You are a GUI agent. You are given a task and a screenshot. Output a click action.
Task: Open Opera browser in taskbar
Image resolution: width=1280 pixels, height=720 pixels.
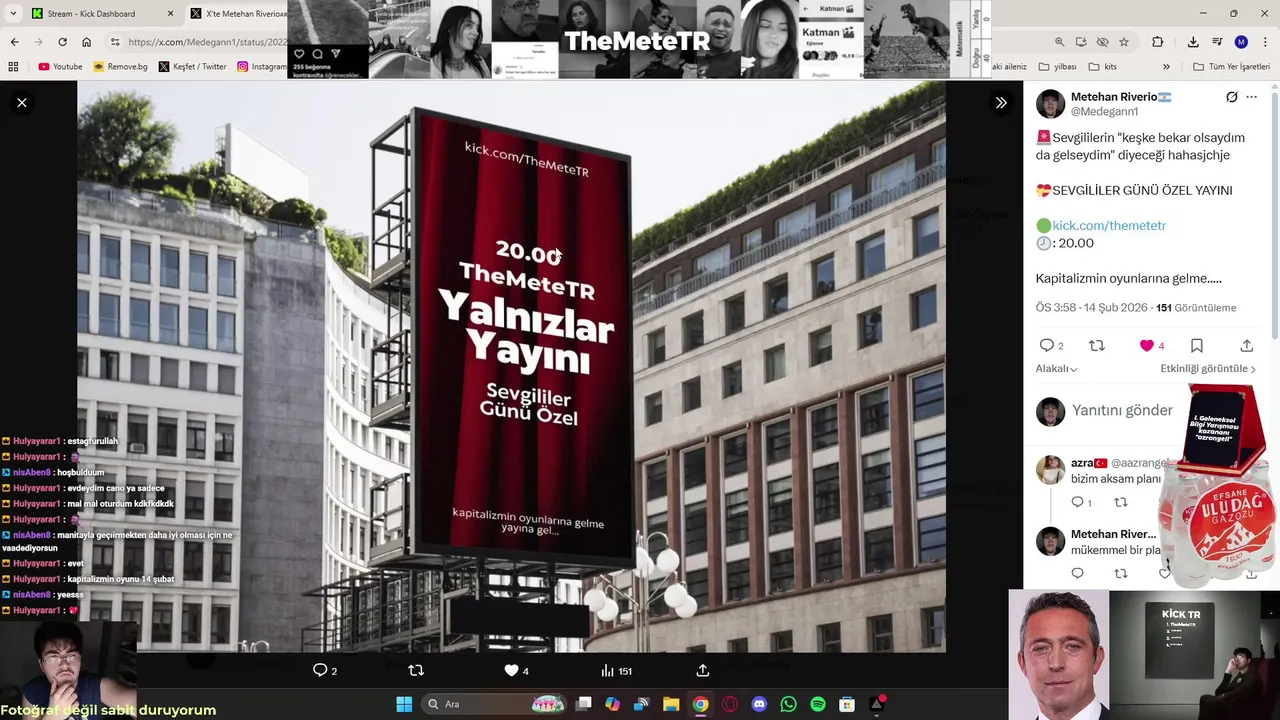[730, 704]
